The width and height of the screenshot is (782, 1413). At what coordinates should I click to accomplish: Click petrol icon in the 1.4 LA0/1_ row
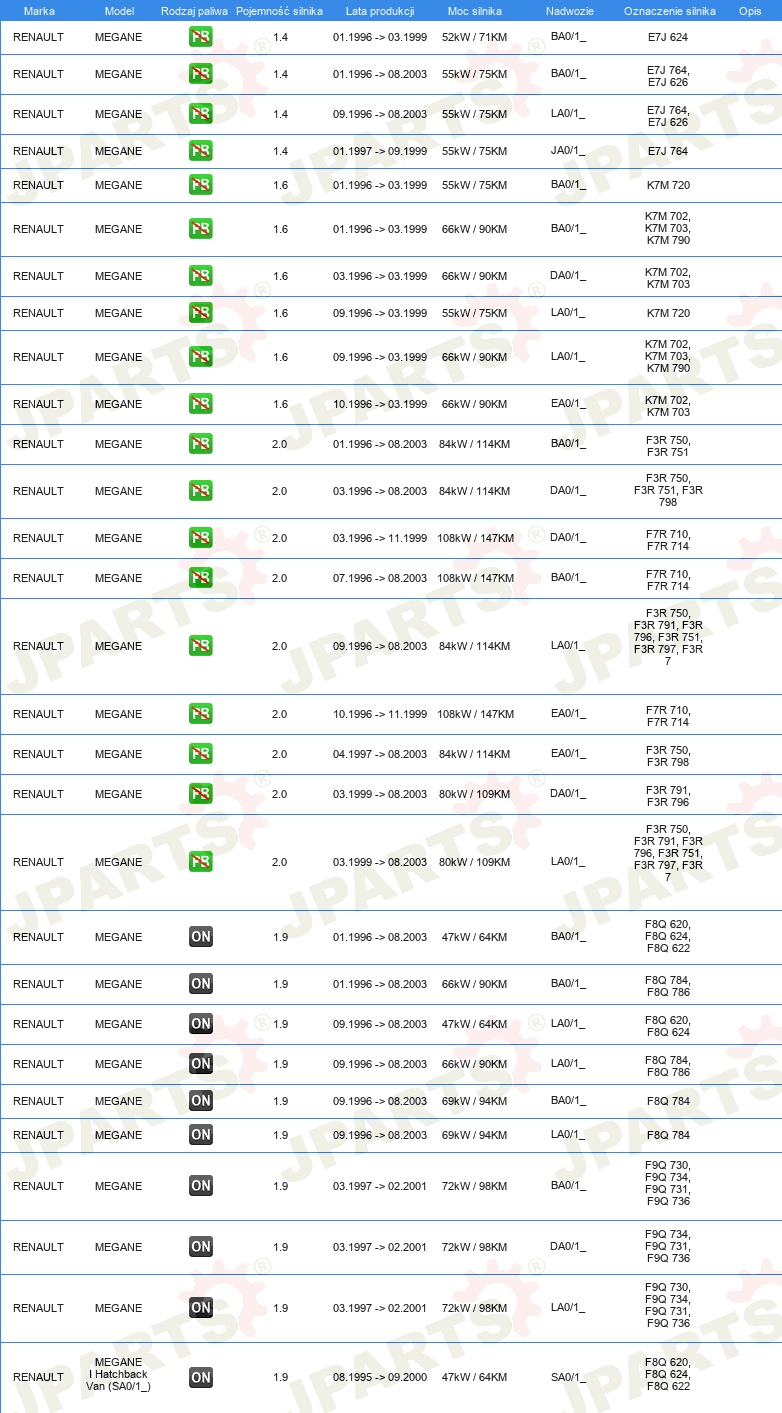(201, 114)
